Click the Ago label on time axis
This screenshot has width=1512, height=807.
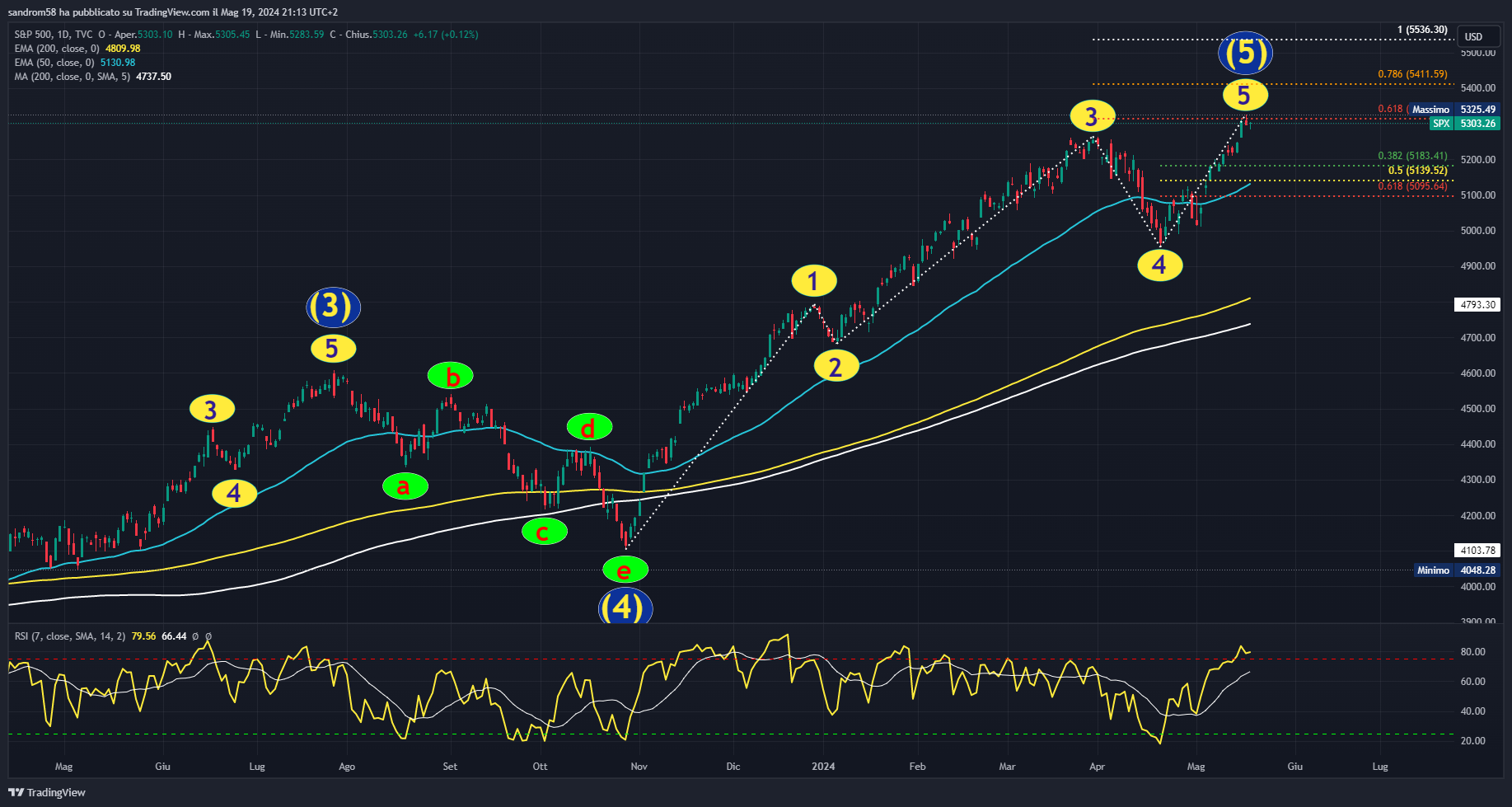point(347,767)
